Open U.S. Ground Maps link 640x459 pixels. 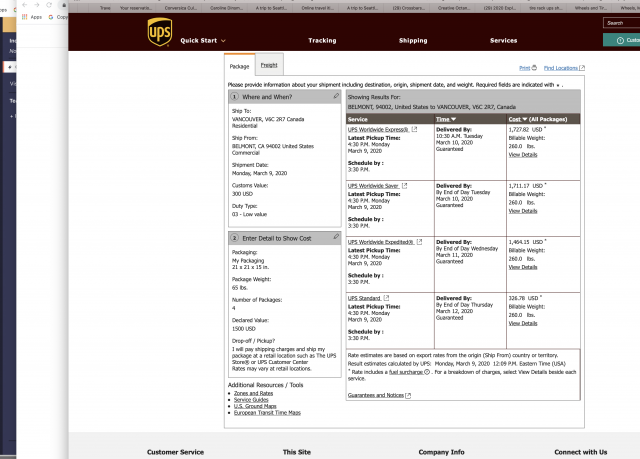[255, 406]
